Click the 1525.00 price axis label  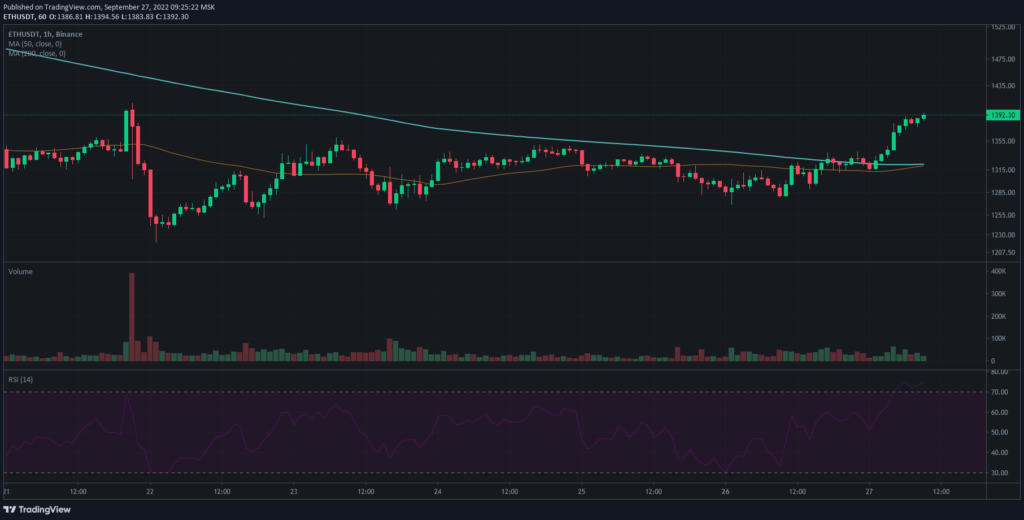coord(1002,26)
